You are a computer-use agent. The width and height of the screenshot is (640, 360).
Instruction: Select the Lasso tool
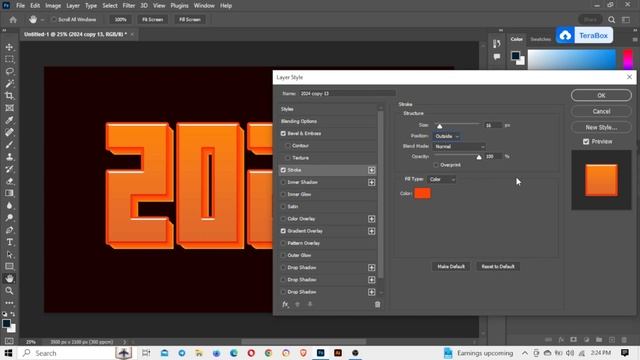click(9, 71)
